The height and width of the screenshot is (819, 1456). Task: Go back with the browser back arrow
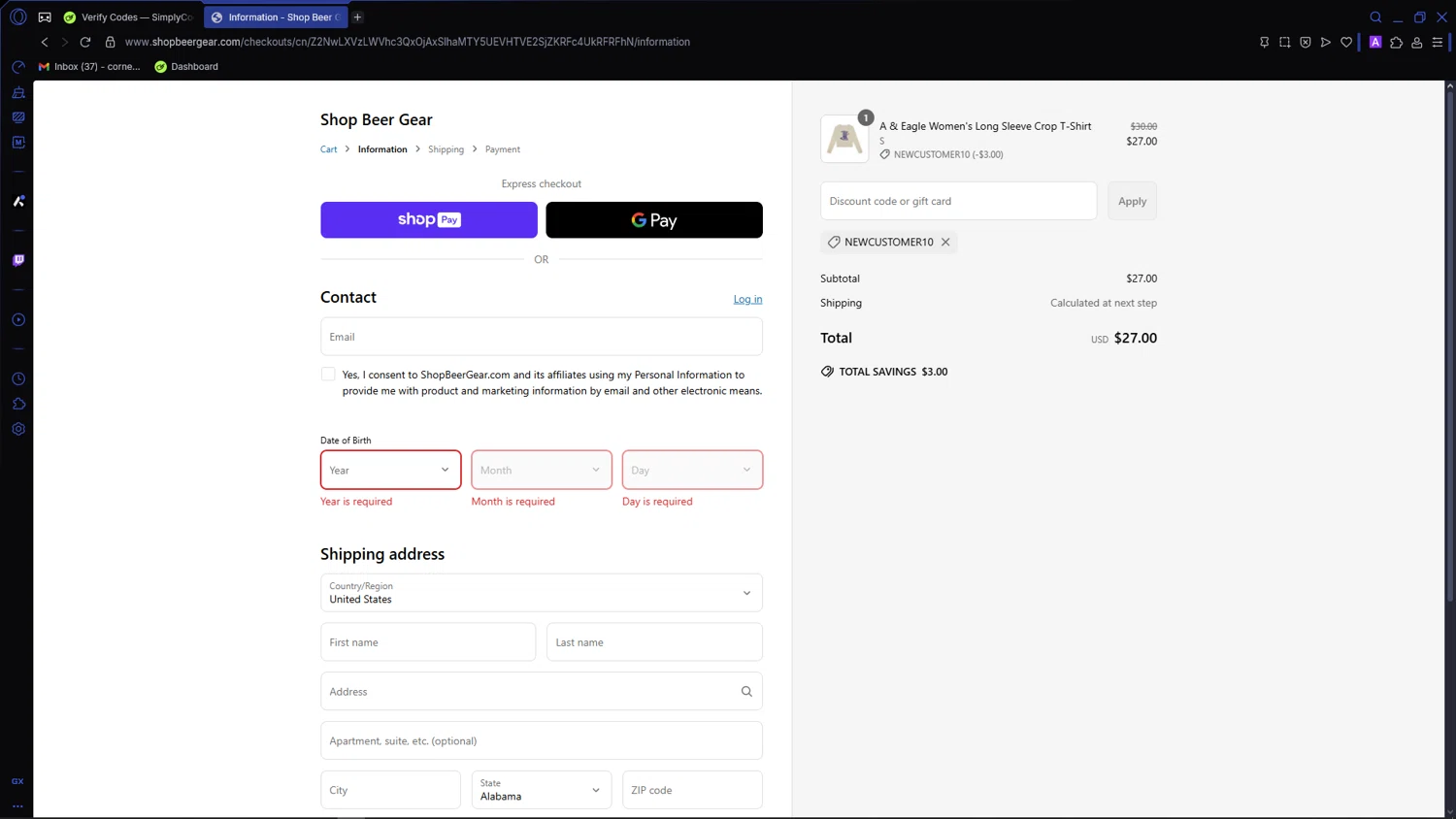coord(45,42)
